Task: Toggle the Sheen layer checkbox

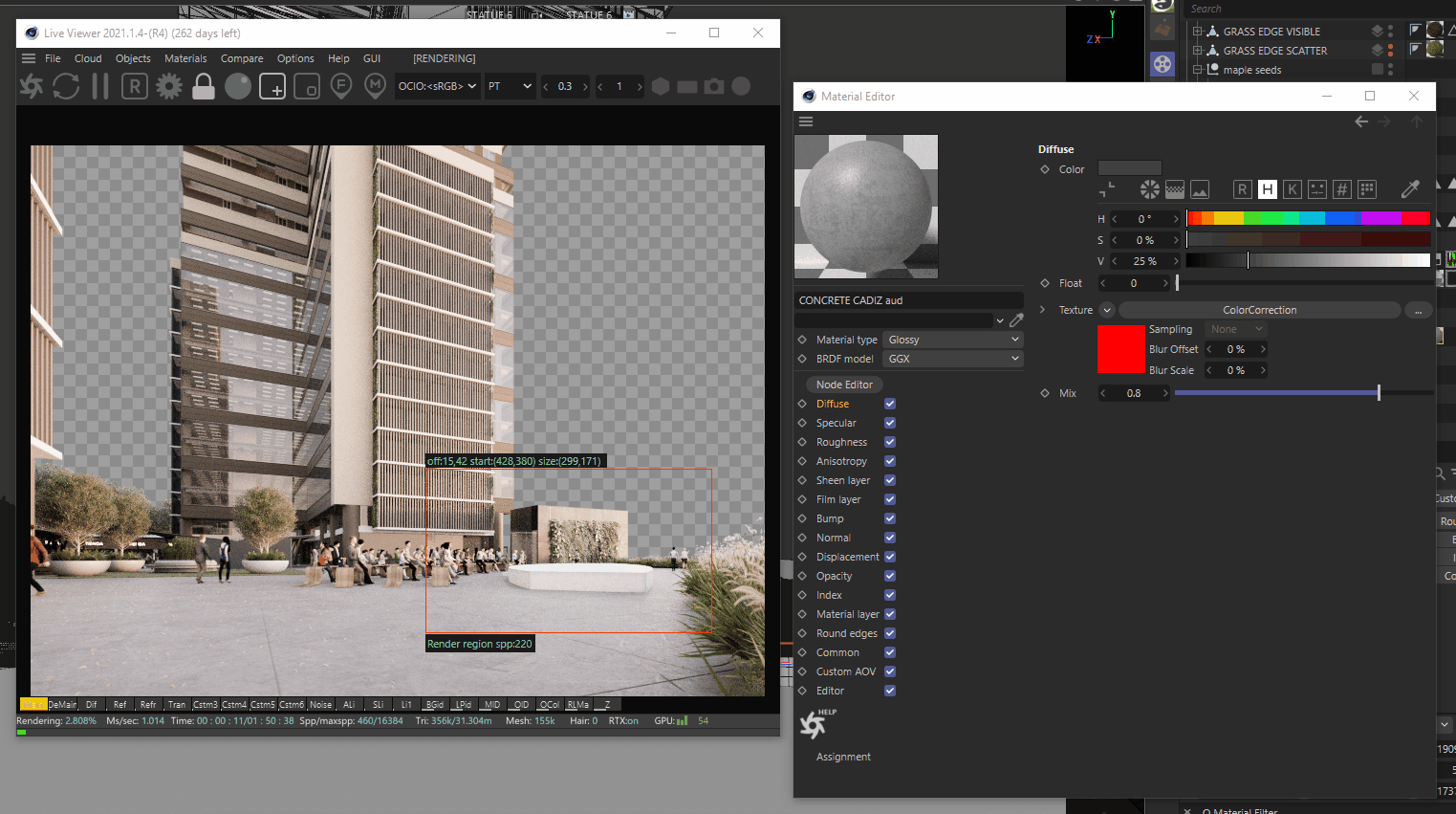Action: (890, 480)
